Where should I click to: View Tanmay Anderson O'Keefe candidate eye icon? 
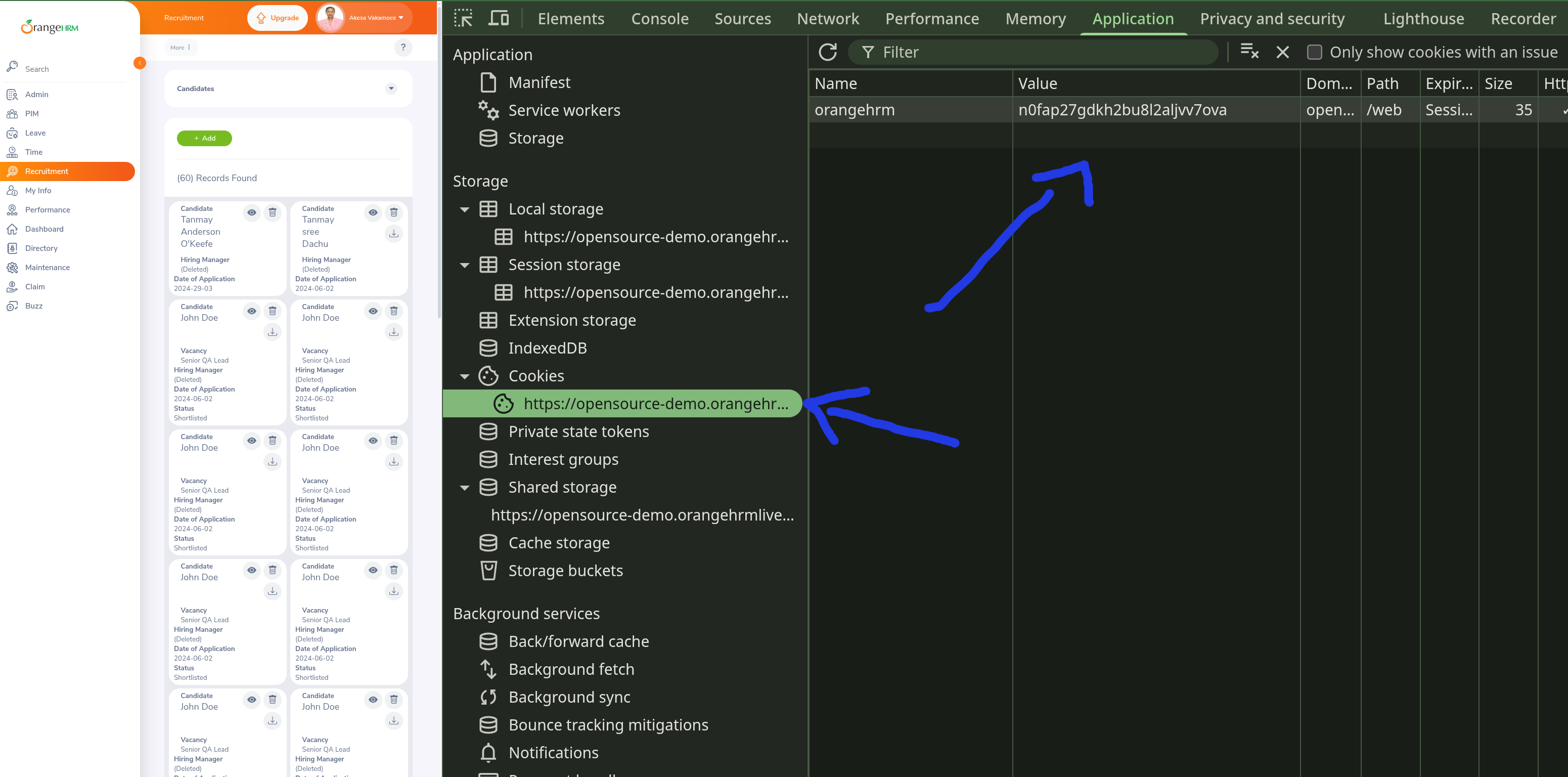click(251, 212)
